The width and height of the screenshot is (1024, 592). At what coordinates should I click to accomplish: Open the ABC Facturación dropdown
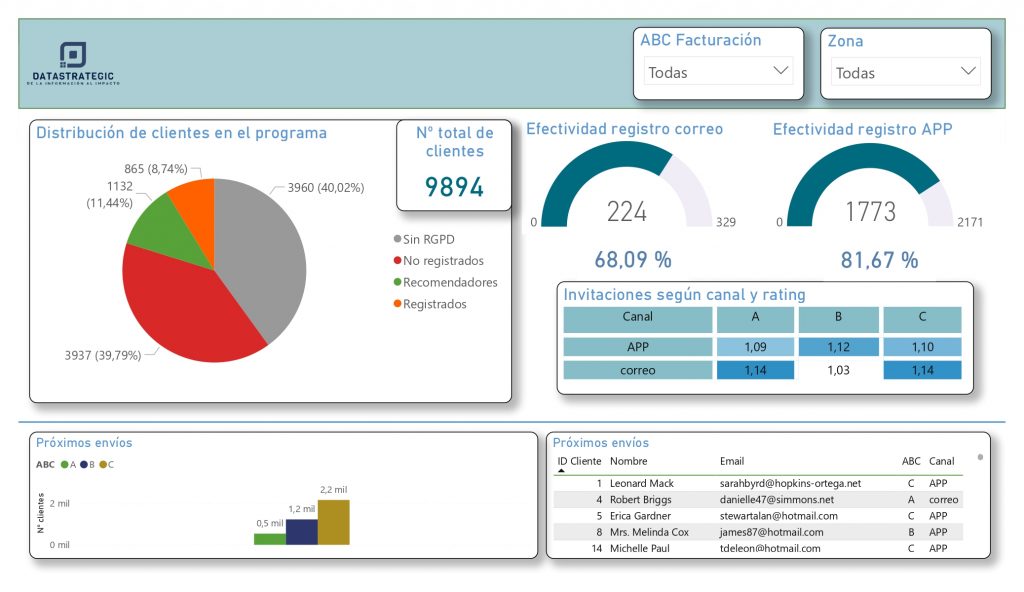[718, 72]
